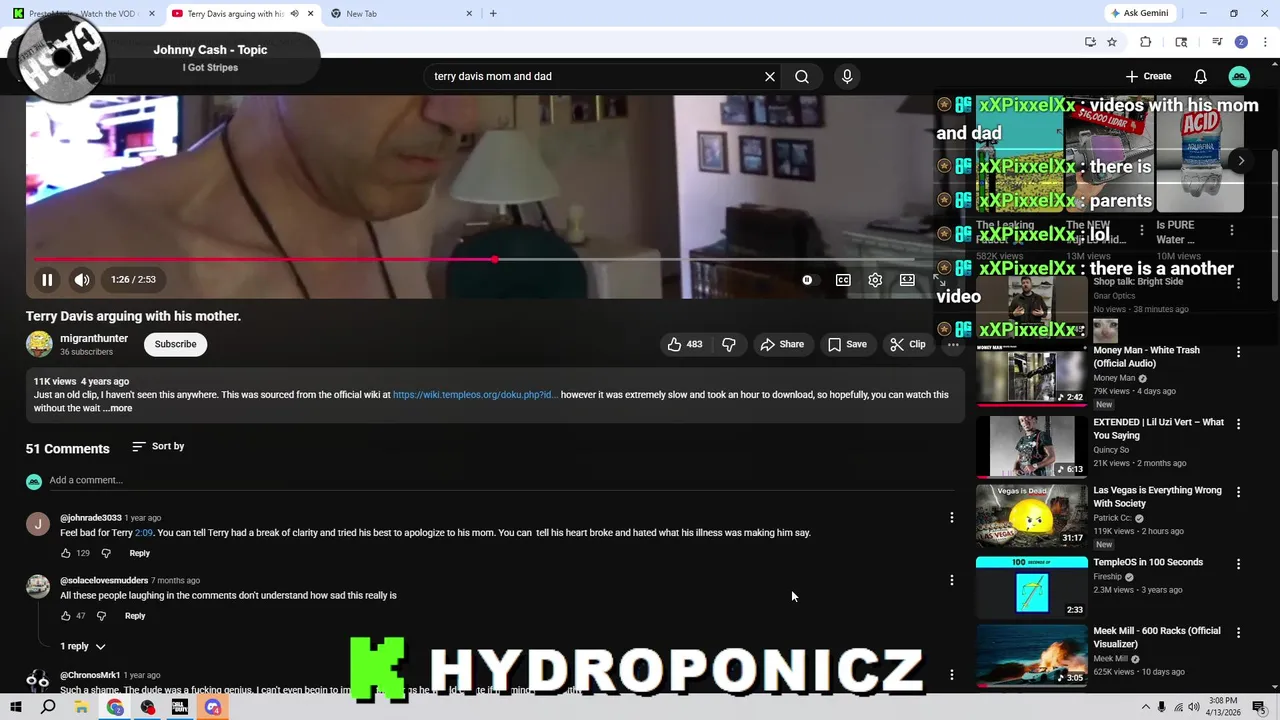1280x720 pixels.
Task: Open options menu for johnrade3033's comment
Action: [952, 517]
